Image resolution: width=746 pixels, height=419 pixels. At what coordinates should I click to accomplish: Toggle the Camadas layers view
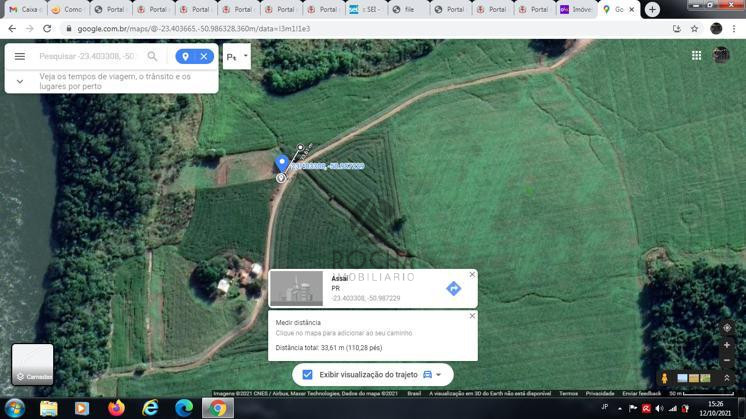(33, 365)
